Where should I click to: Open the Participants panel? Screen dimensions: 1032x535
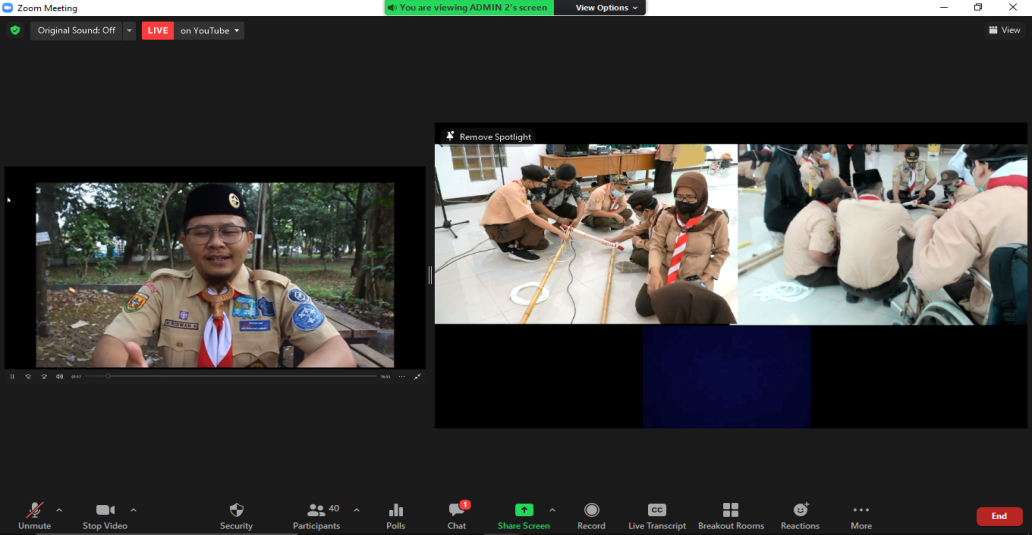pos(317,516)
